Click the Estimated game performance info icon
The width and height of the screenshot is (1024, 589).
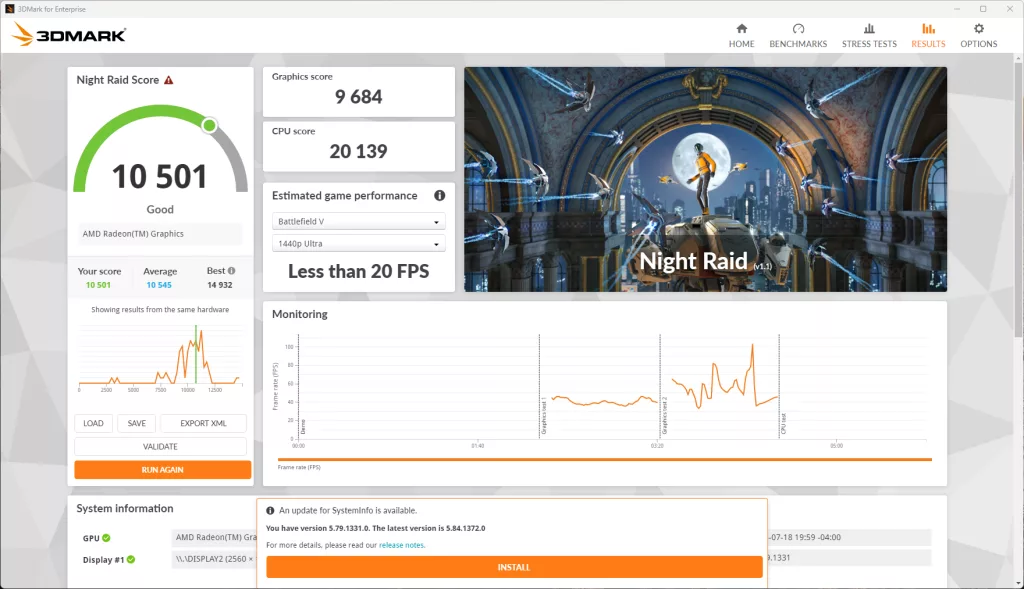[440, 195]
